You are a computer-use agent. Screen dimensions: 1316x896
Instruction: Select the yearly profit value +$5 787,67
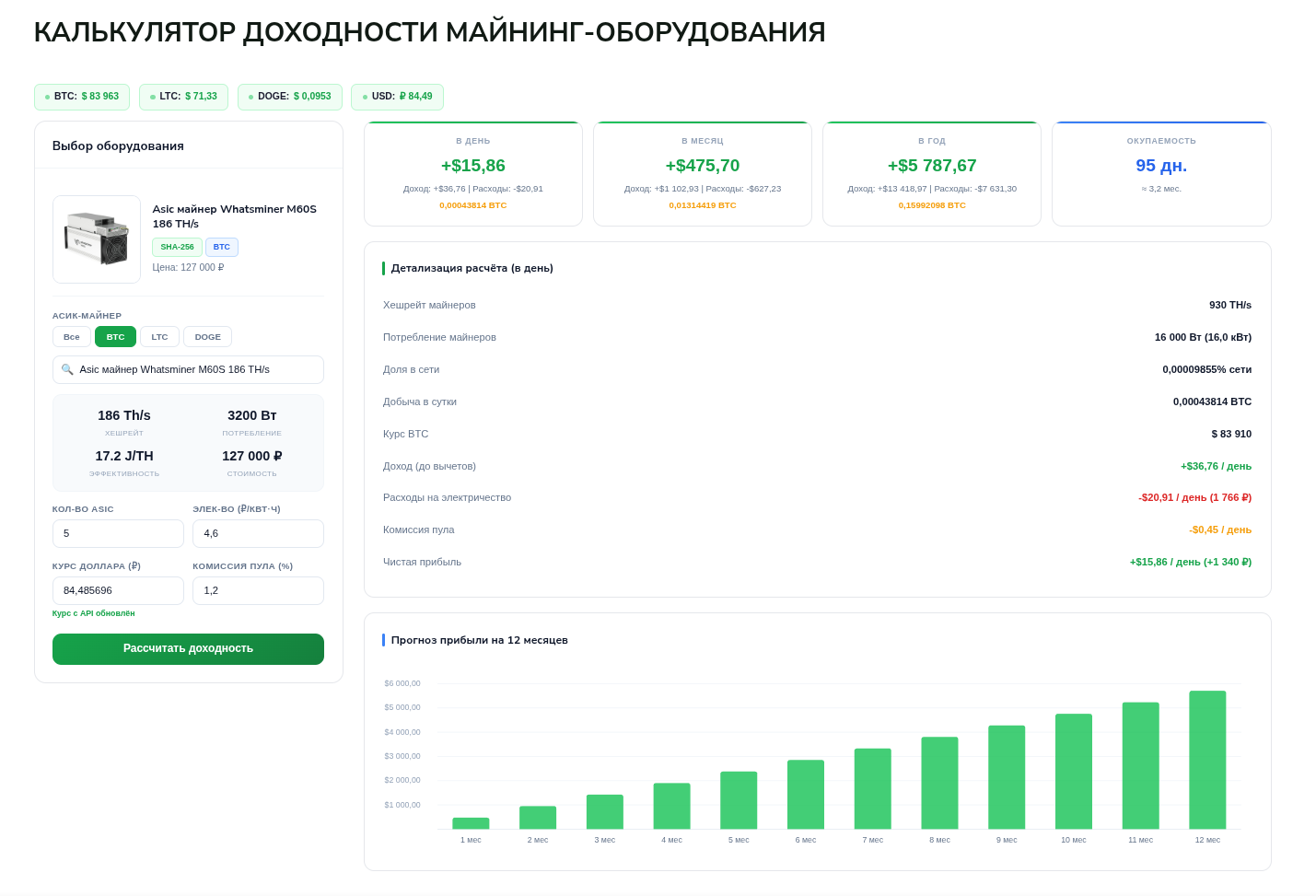(x=932, y=166)
